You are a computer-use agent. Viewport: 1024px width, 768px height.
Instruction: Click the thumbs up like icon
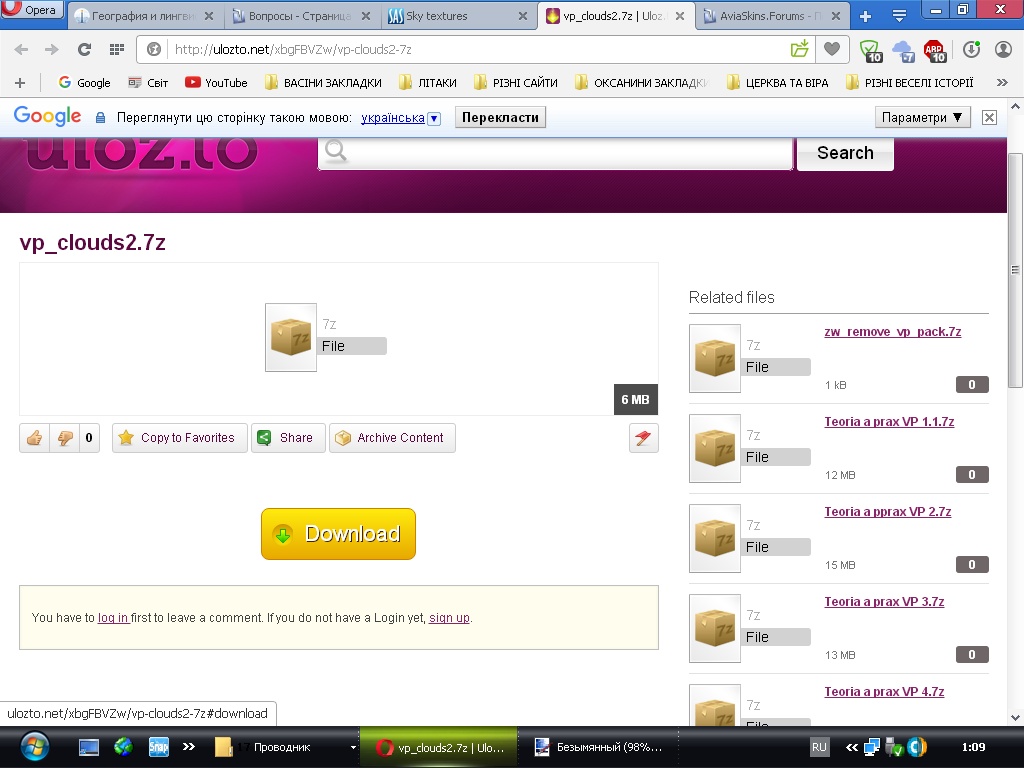click(35, 438)
